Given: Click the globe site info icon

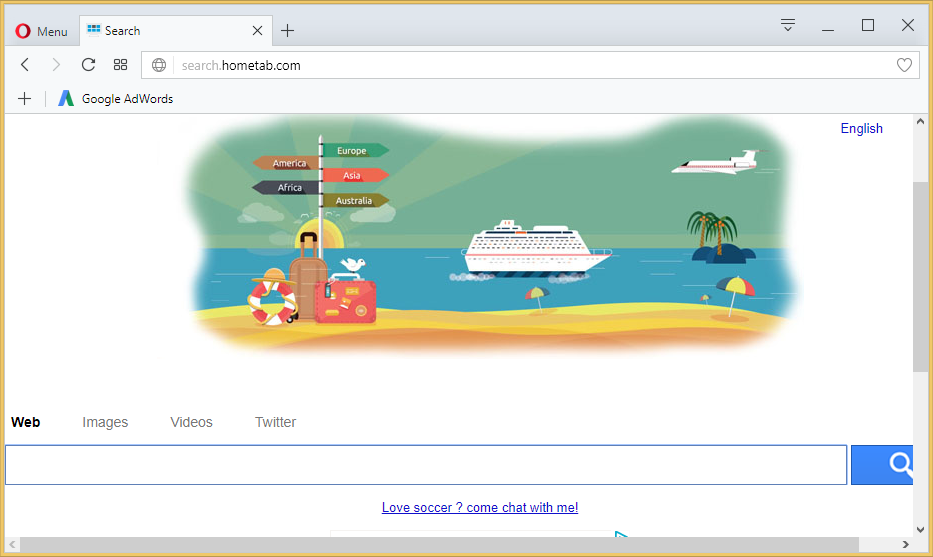Looking at the screenshot, I should (158, 65).
